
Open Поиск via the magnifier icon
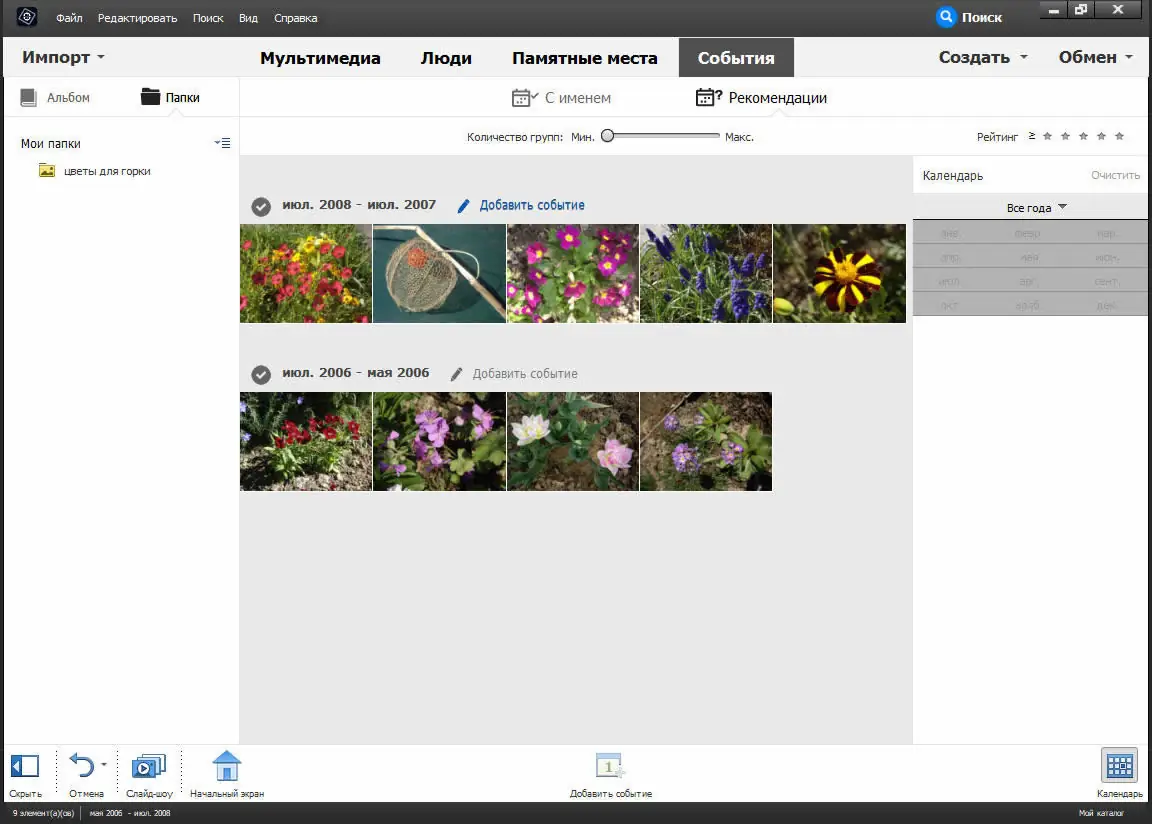click(x=946, y=16)
